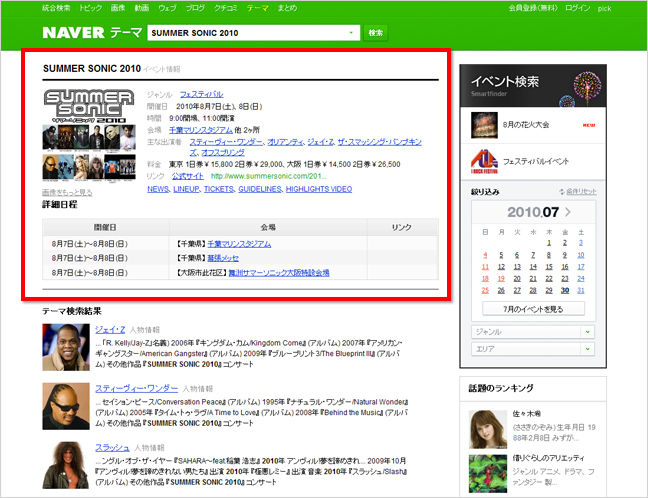The height and width of the screenshot is (498, 648).
Task: Select July 19 on the calendar
Action: 501,279
